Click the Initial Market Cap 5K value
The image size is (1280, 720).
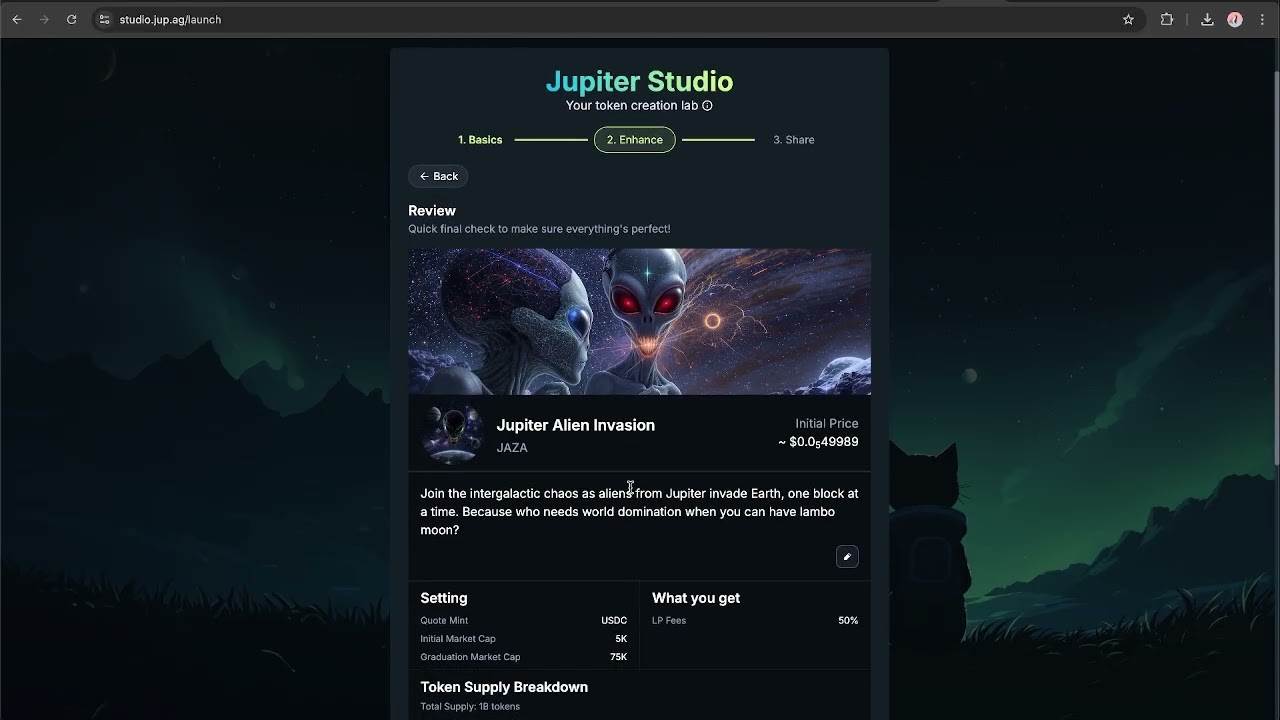click(x=621, y=639)
